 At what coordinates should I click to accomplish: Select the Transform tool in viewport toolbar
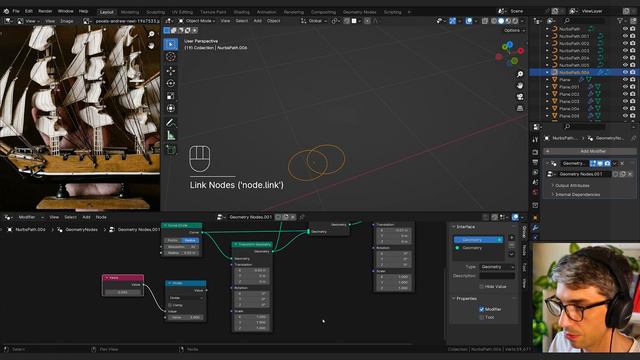pyautogui.click(x=171, y=109)
